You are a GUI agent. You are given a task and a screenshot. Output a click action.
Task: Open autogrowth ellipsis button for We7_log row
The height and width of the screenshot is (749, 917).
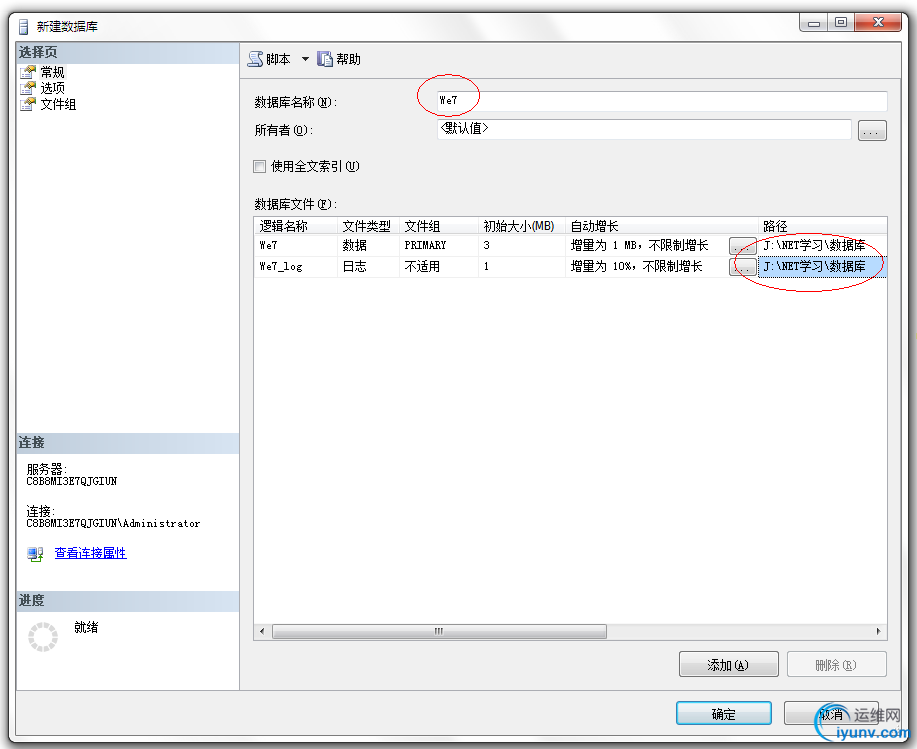tap(743, 267)
